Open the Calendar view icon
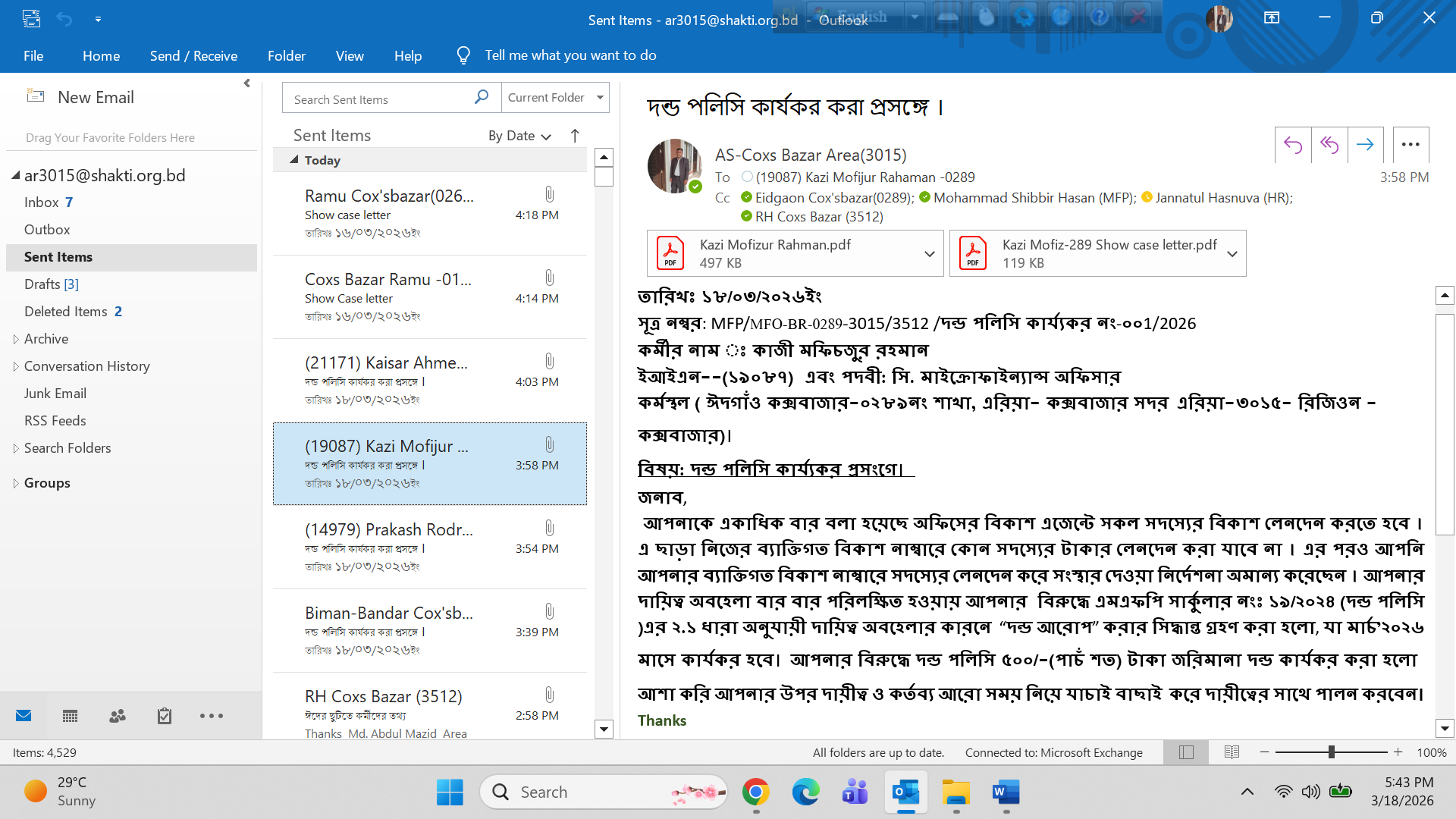Image resolution: width=1456 pixels, height=819 pixels. (71, 716)
